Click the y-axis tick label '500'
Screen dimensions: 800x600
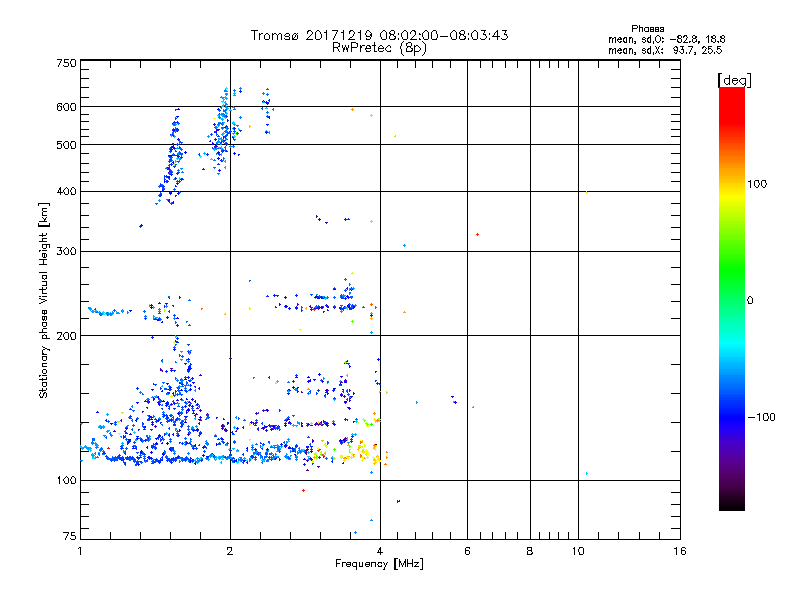(66, 145)
